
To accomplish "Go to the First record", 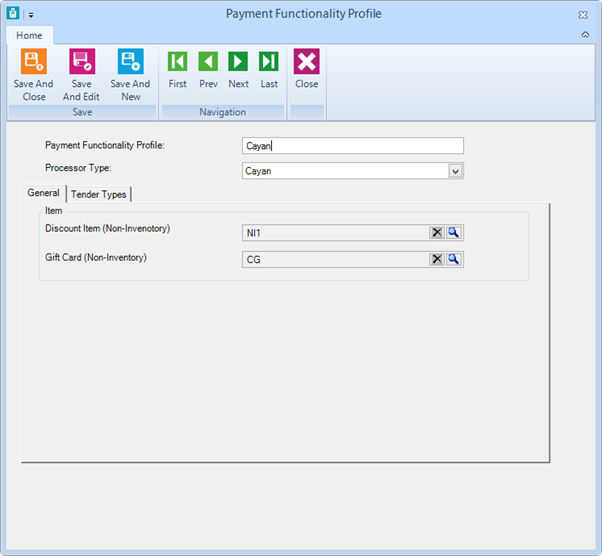I will tap(177, 61).
